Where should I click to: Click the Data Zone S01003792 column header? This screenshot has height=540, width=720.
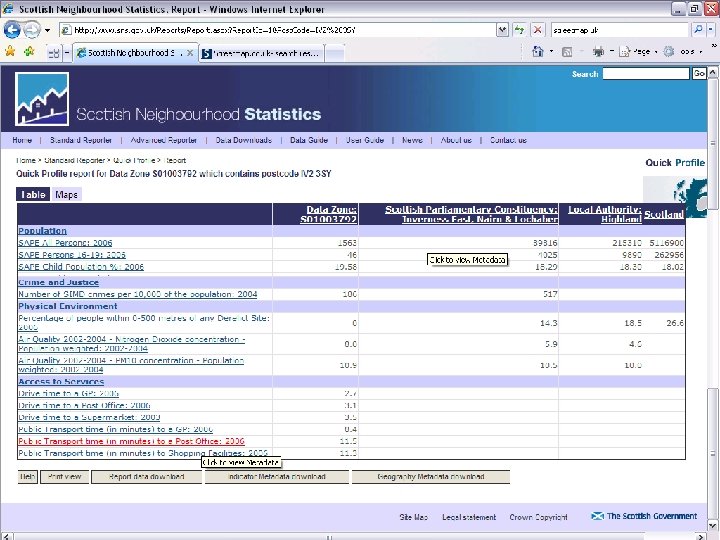click(x=328, y=214)
